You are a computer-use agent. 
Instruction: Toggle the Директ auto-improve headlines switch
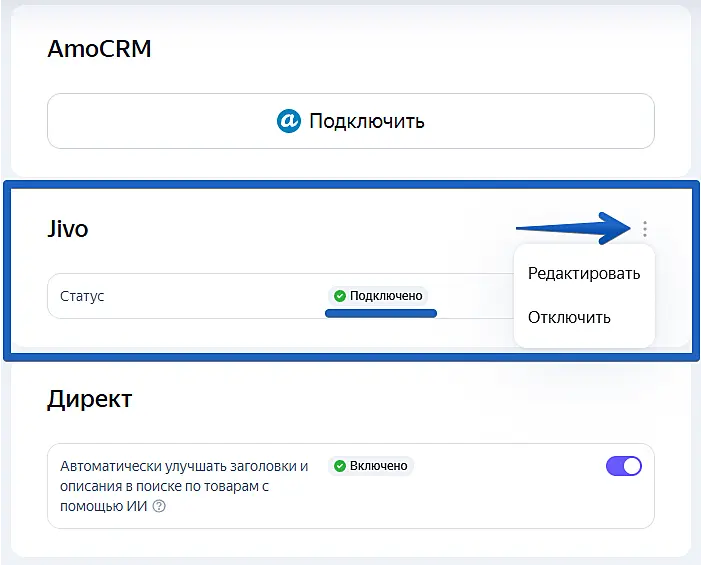pyautogui.click(x=624, y=466)
